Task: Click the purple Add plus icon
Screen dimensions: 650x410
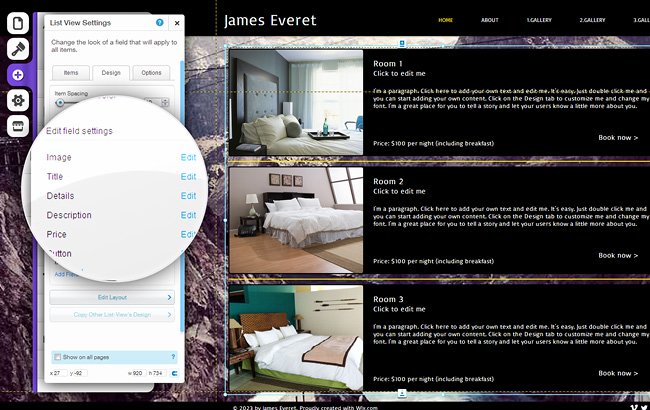Action: tap(18, 75)
